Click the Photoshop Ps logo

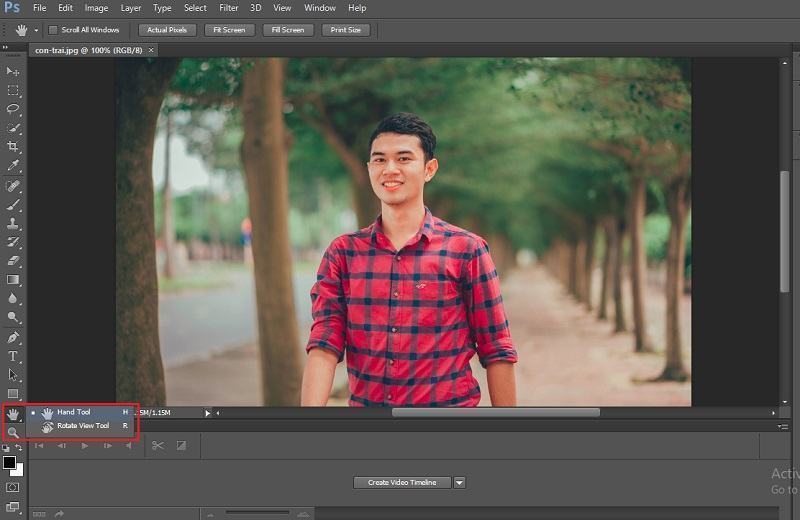pyautogui.click(x=12, y=8)
